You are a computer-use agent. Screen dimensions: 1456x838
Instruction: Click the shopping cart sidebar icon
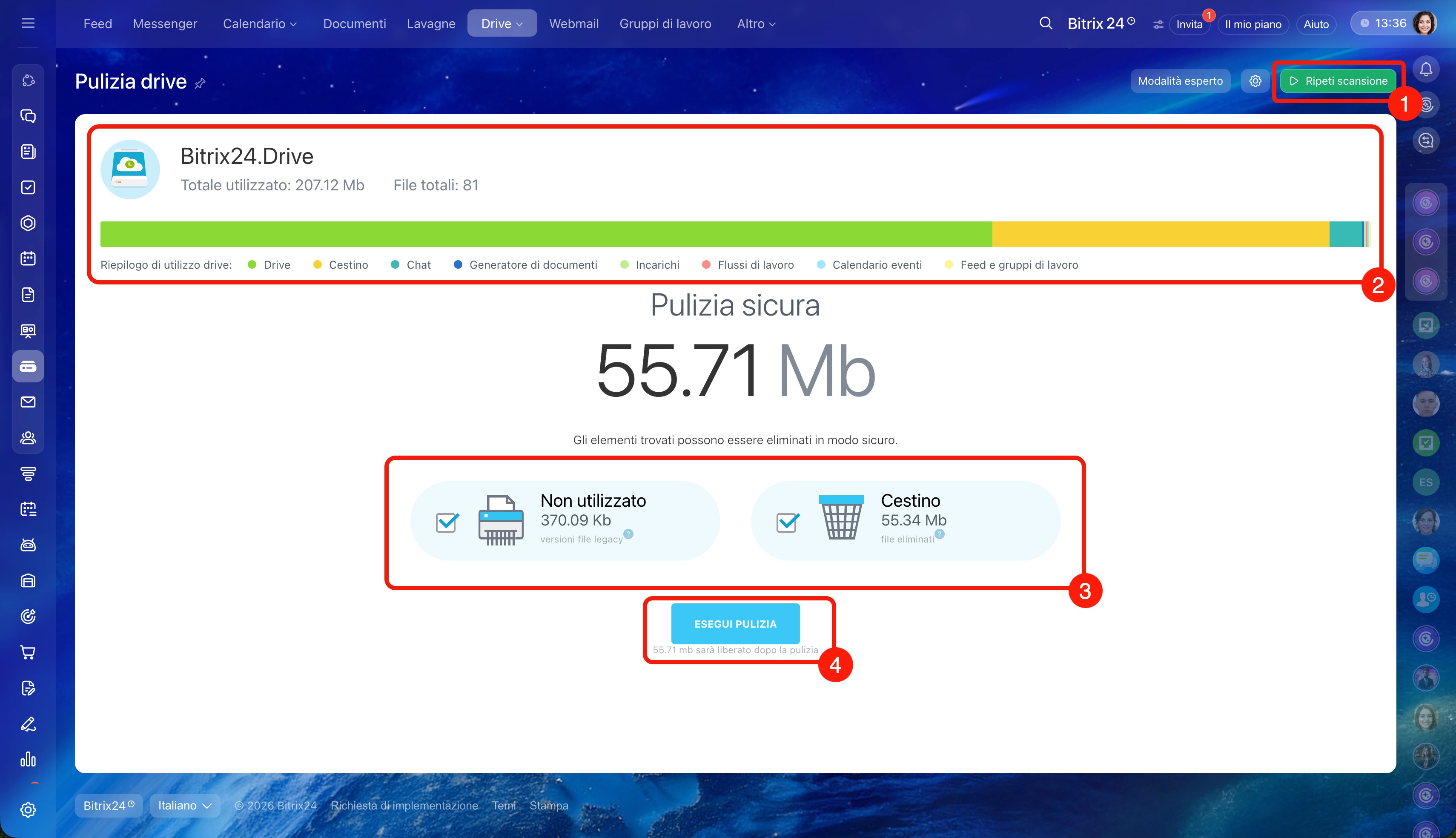tap(28, 652)
